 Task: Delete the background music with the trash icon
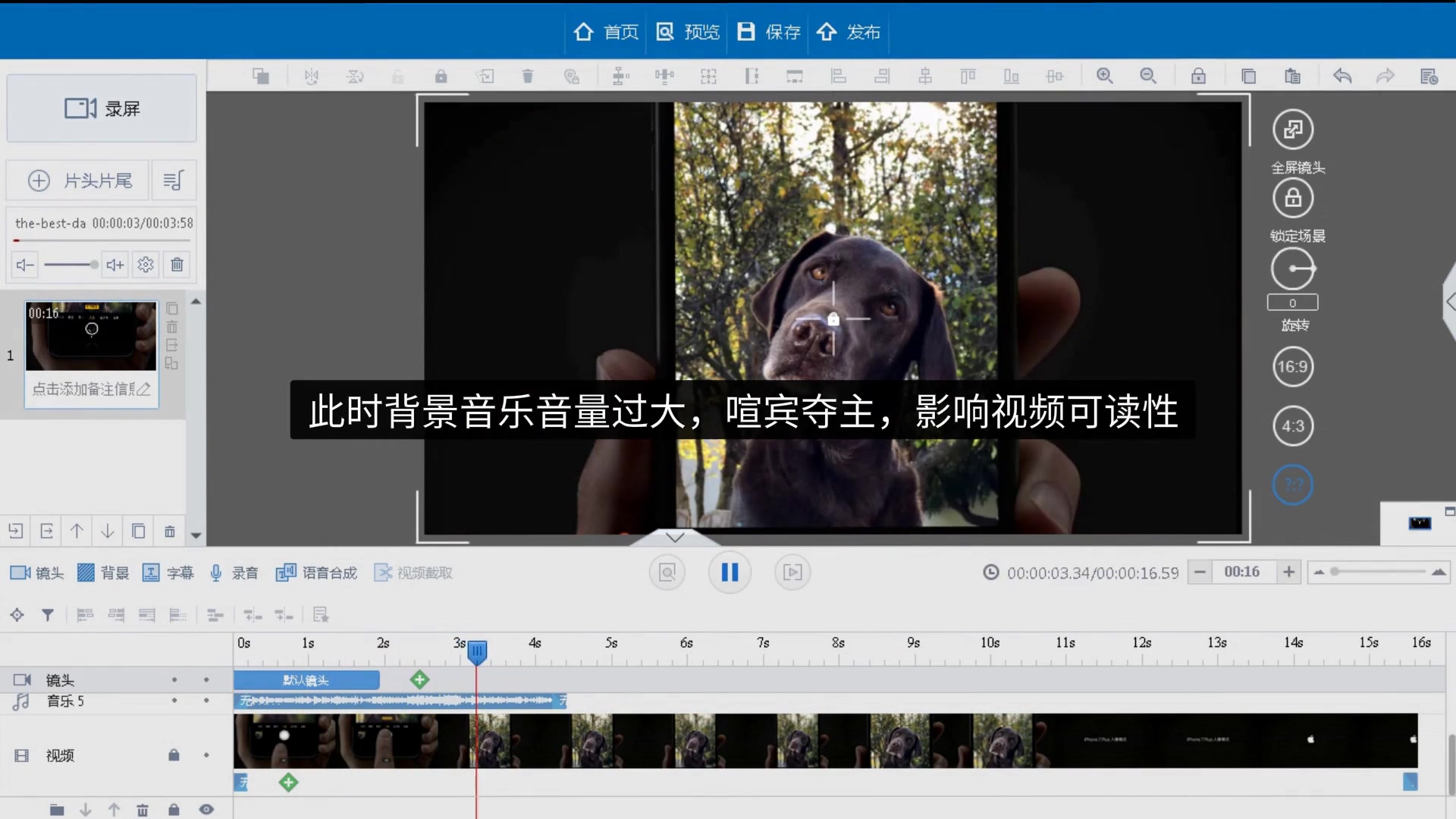[177, 265]
